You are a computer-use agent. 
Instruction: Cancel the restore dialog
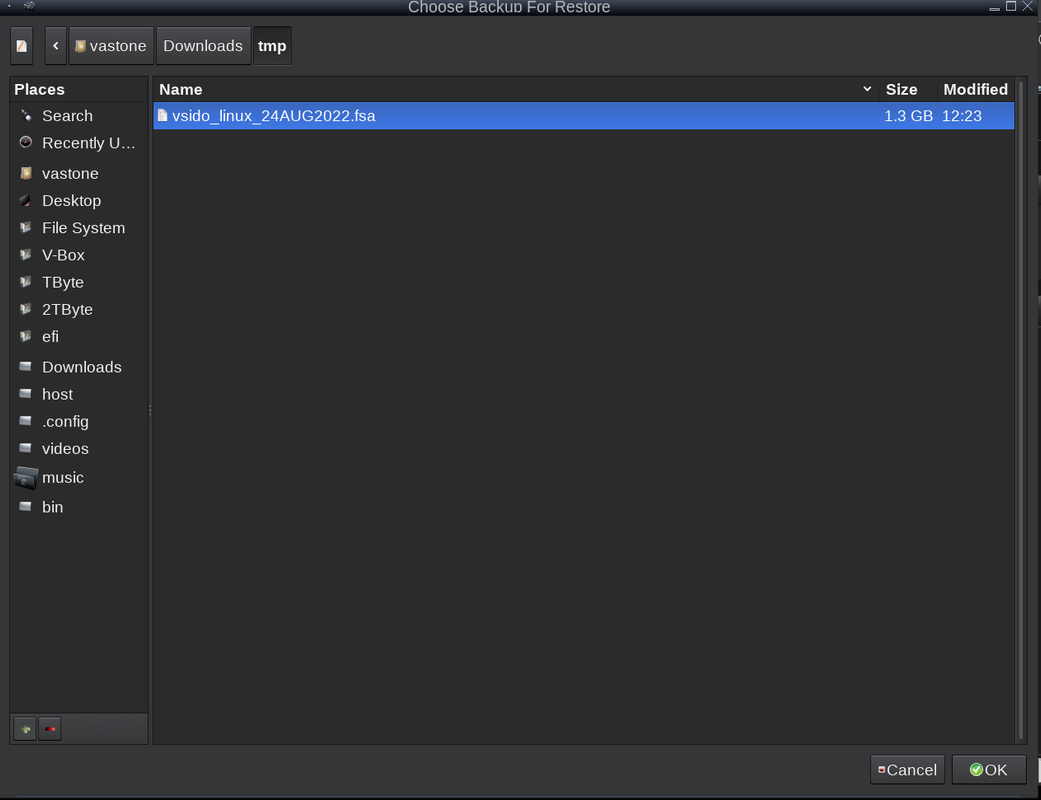click(x=908, y=770)
